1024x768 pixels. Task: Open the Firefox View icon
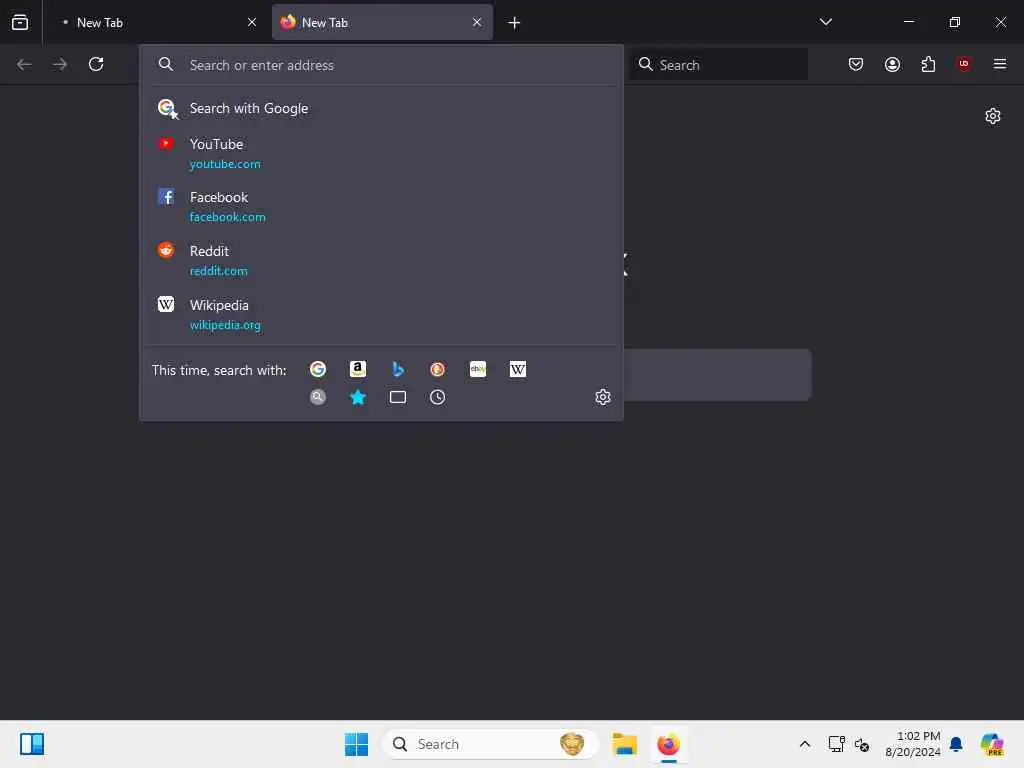pyautogui.click(x=20, y=22)
